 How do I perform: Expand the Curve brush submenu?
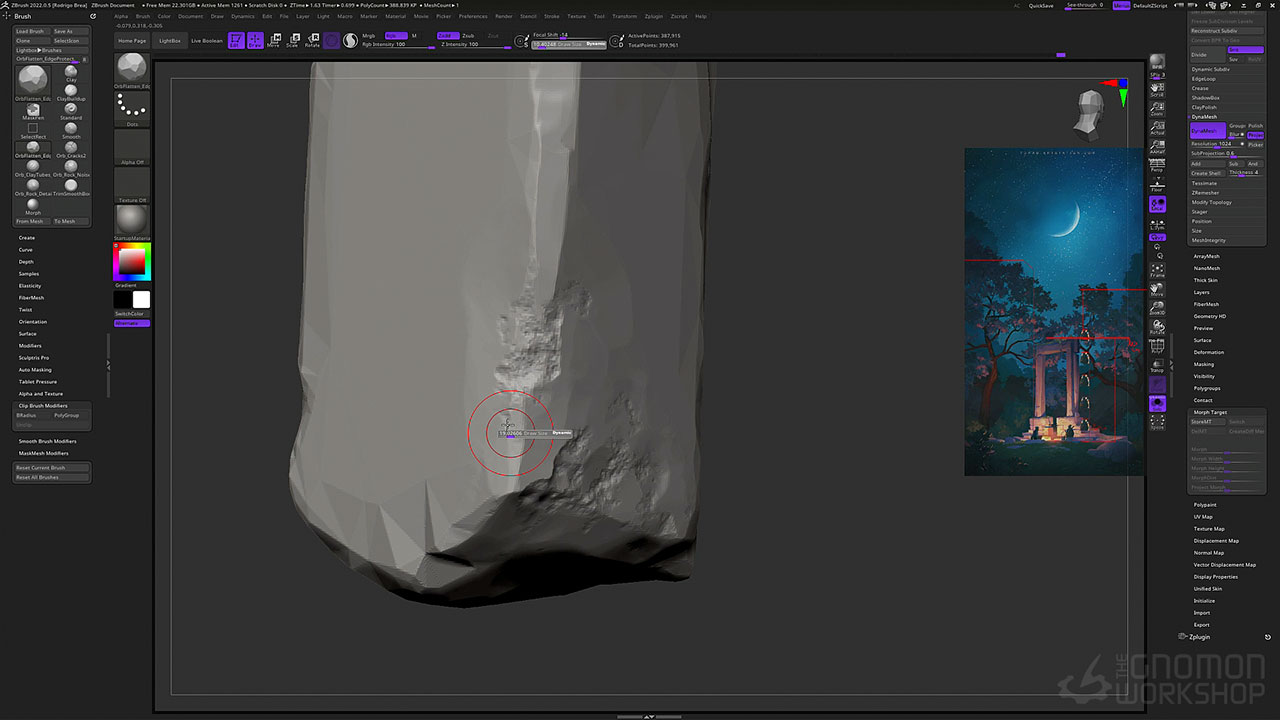coord(26,250)
